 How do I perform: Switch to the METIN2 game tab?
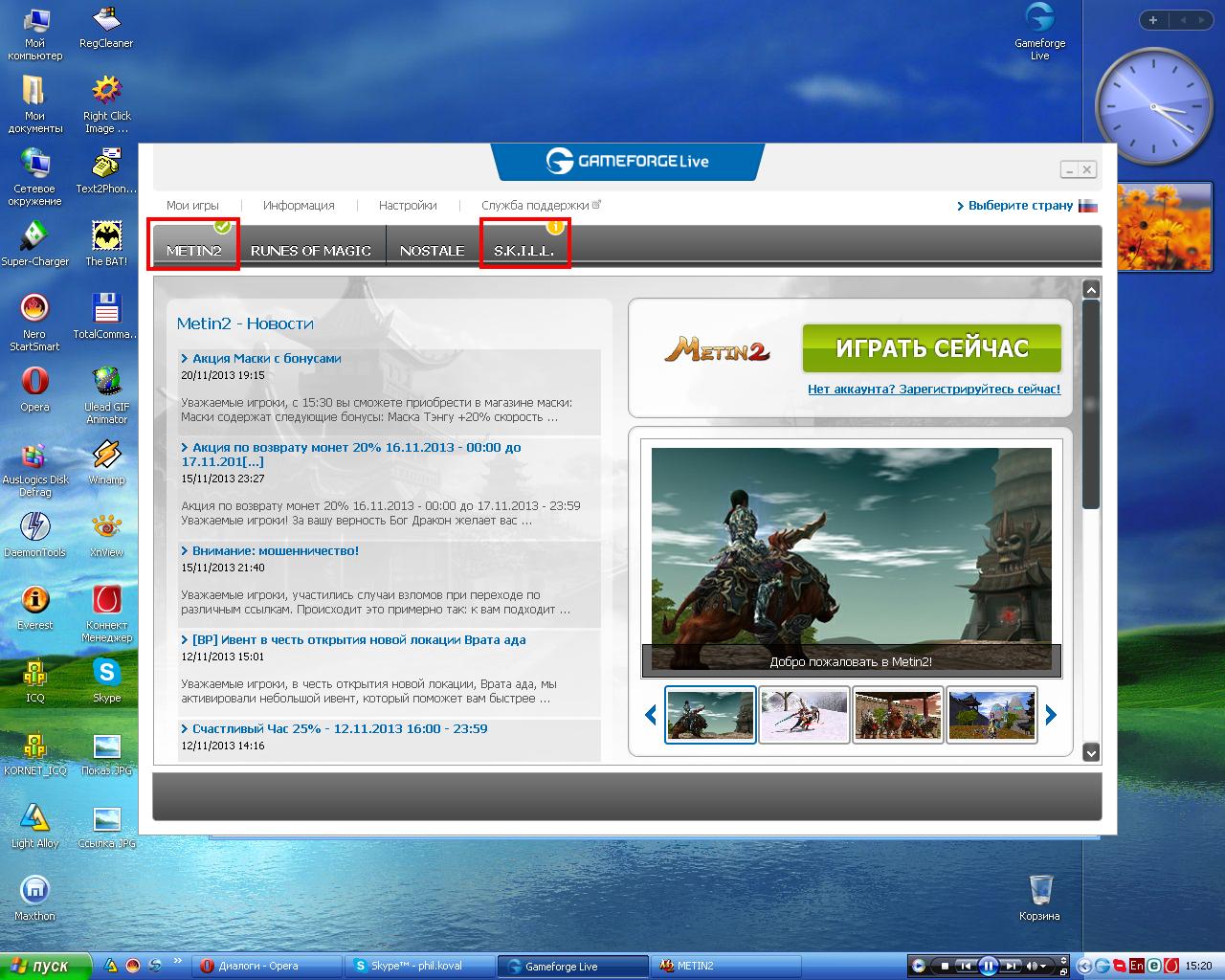pyautogui.click(x=194, y=245)
